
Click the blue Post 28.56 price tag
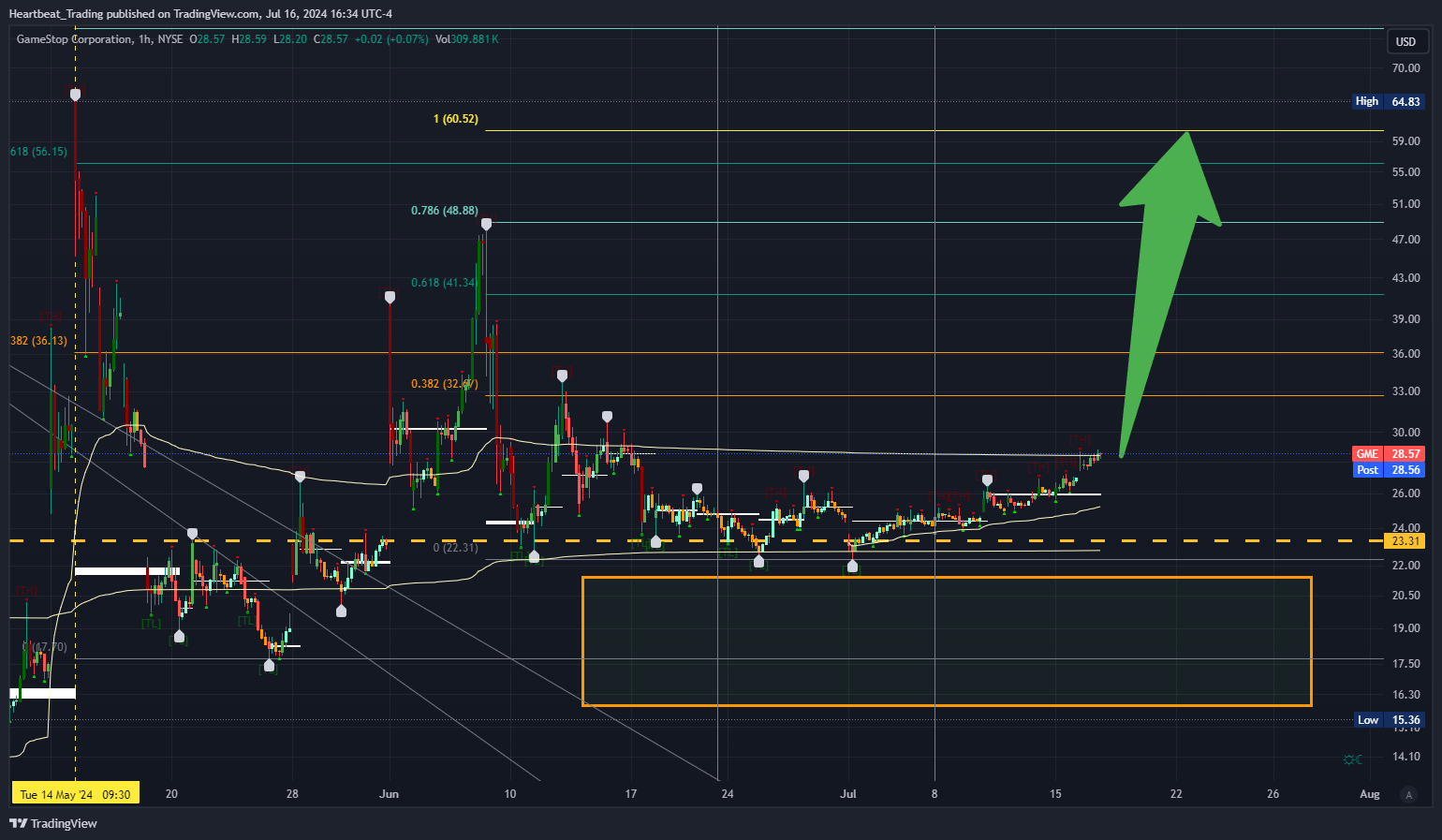(x=1389, y=470)
